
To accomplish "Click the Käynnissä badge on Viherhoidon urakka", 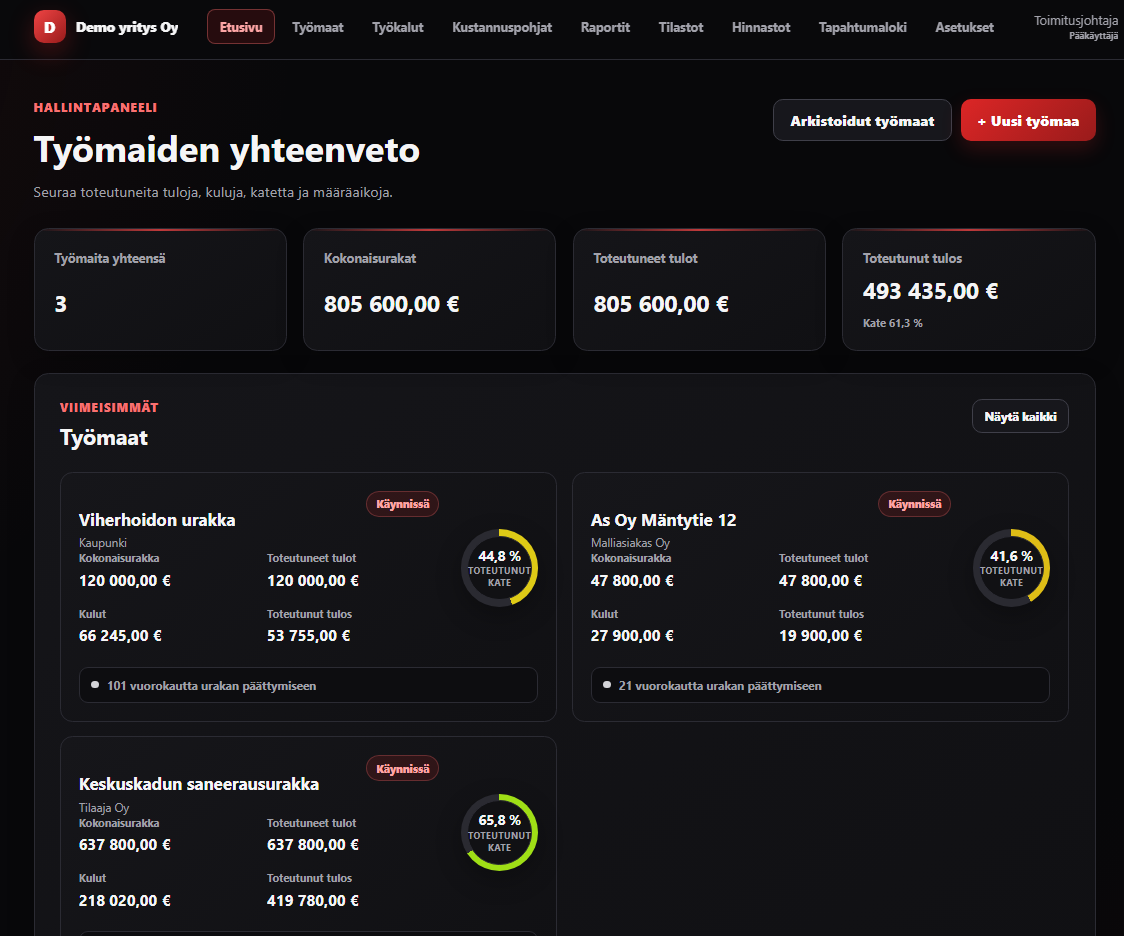I will point(402,504).
